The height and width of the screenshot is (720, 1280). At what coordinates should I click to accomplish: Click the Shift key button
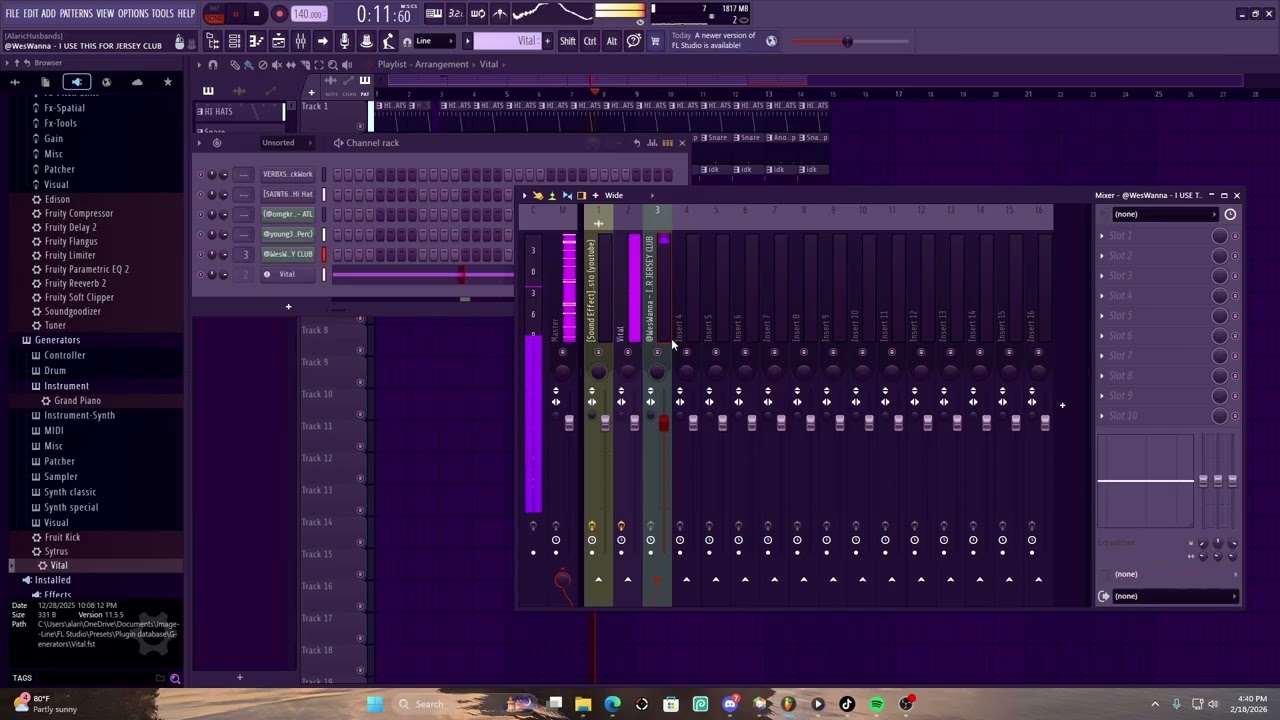[567, 41]
